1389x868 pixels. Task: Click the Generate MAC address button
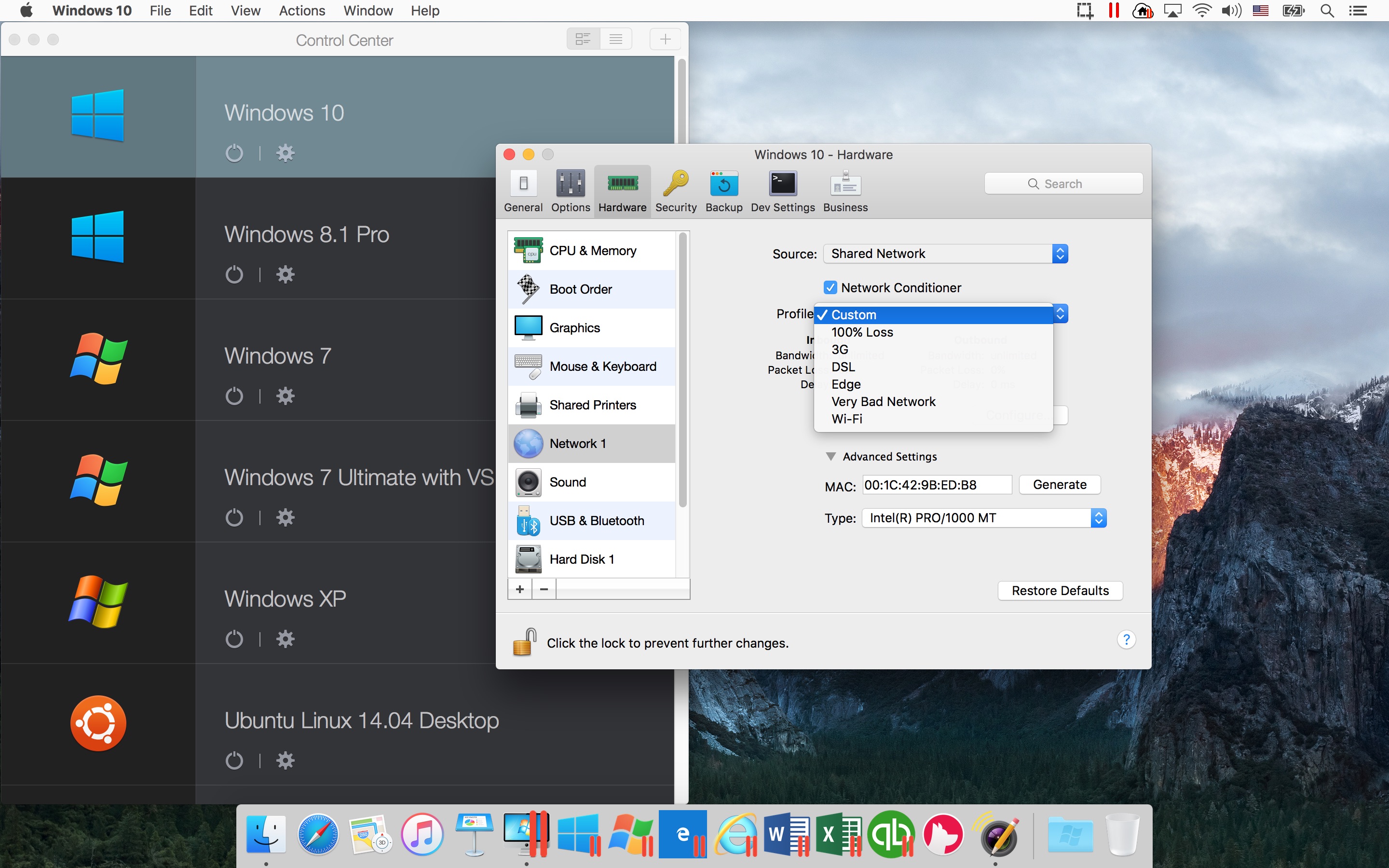[x=1059, y=485]
